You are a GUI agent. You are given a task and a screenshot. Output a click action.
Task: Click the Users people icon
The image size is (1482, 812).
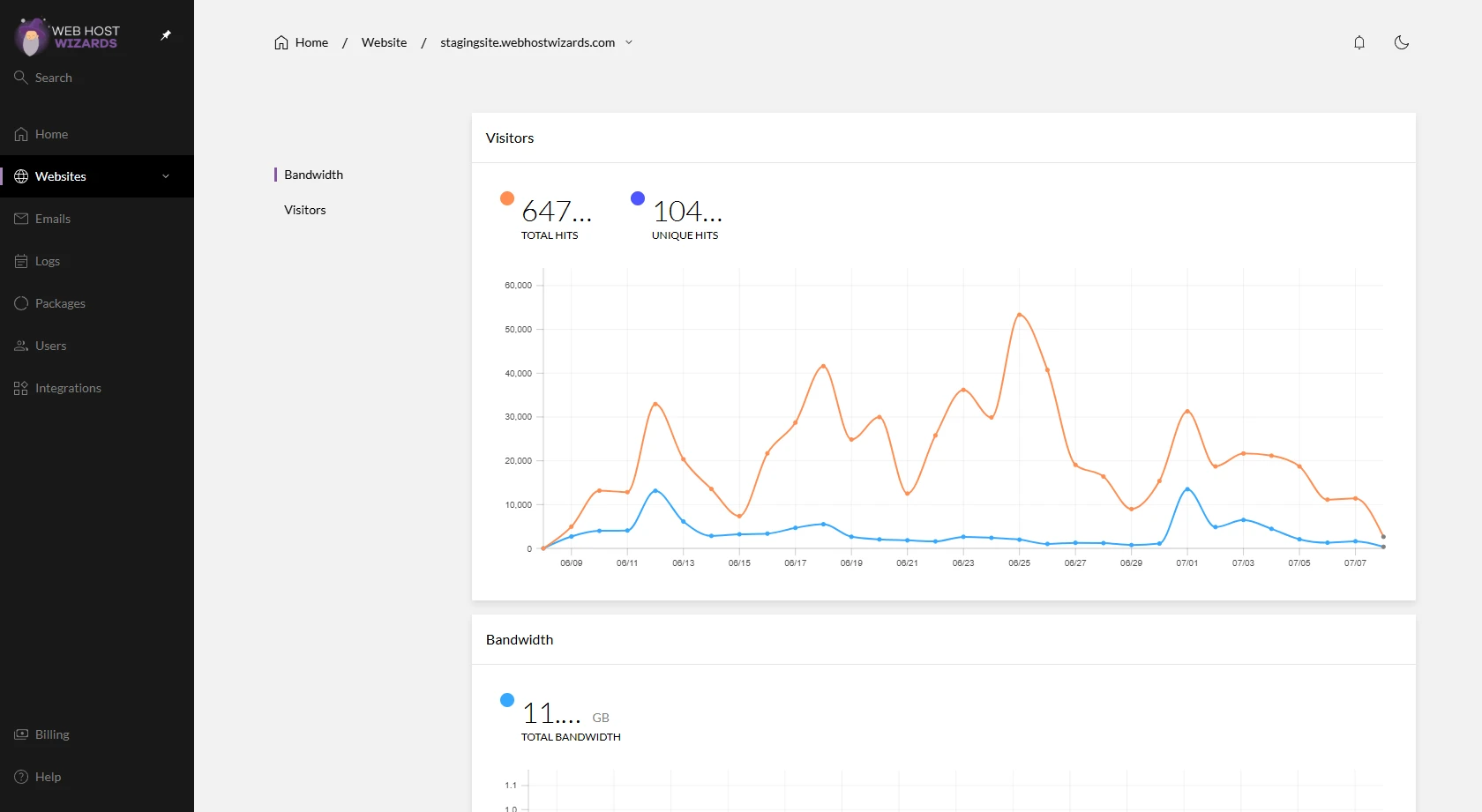(x=21, y=346)
